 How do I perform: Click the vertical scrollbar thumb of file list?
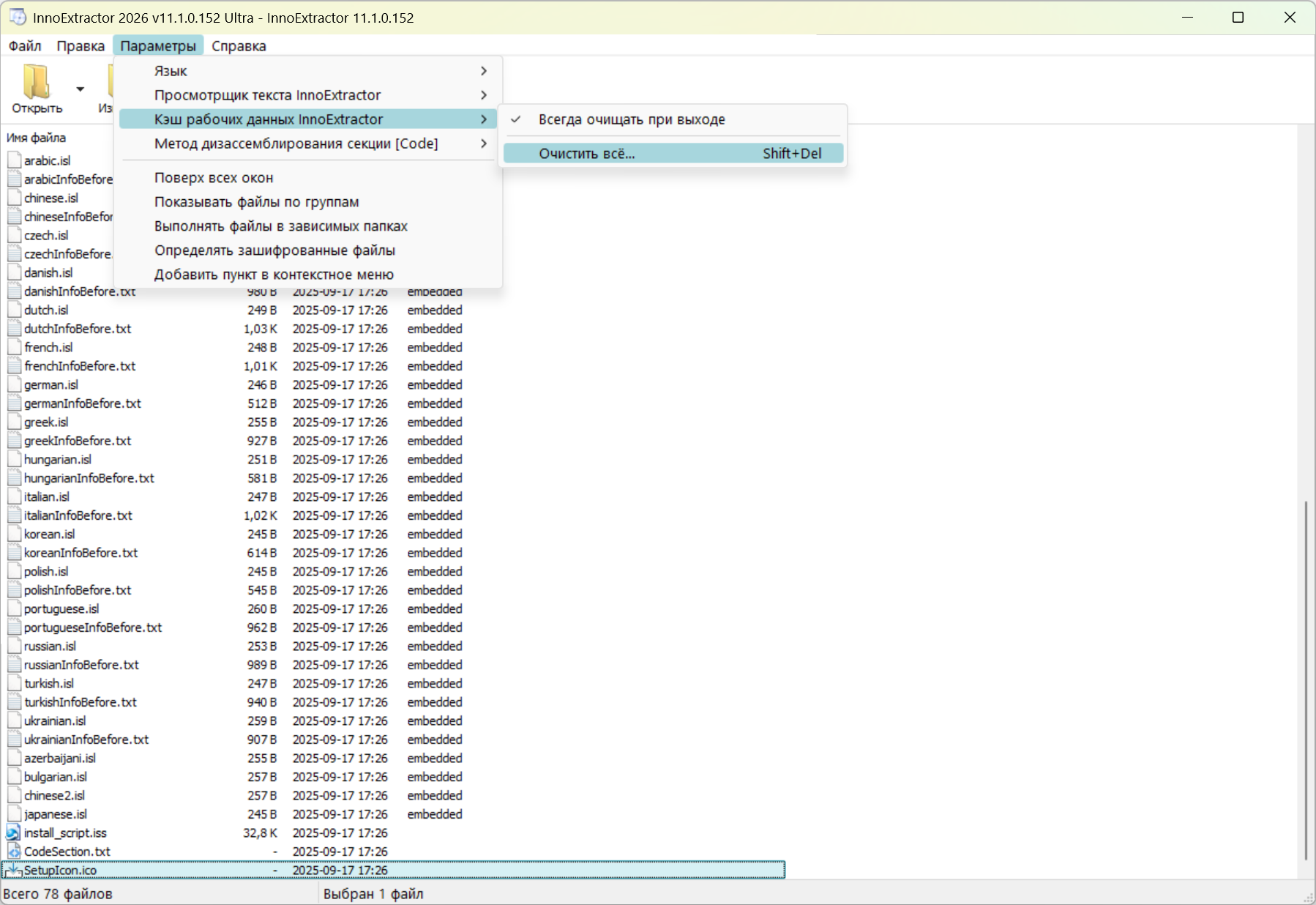[1306, 681]
